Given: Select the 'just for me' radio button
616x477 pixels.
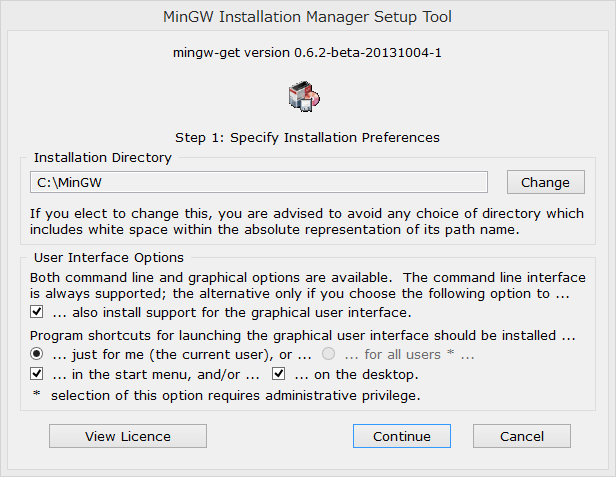Looking at the screenshot, I should point(37,354).
